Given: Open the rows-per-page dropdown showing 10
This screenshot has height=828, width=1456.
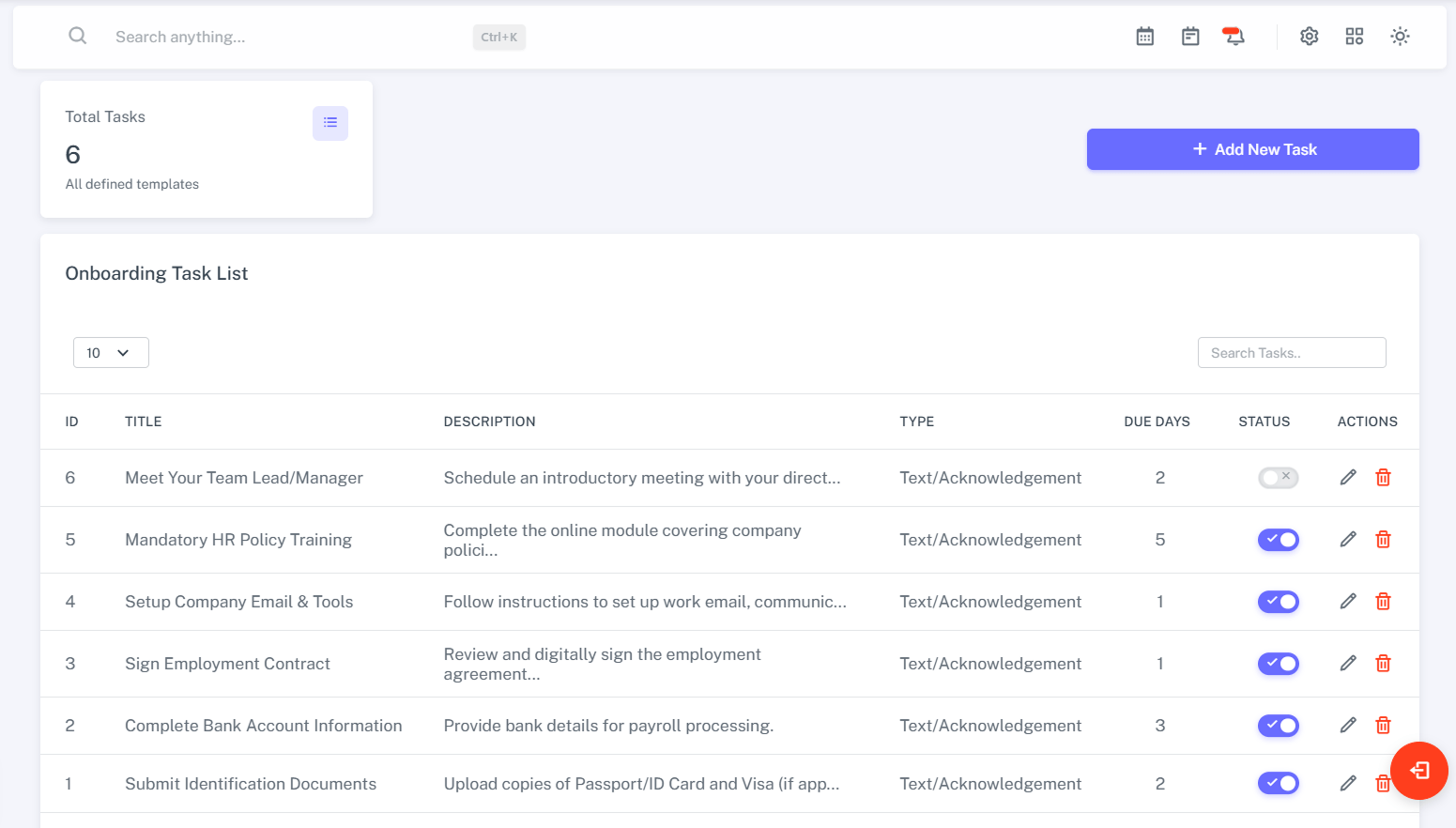Looking at the screenshot, I should pyautogui.click(x=111, y=353).
